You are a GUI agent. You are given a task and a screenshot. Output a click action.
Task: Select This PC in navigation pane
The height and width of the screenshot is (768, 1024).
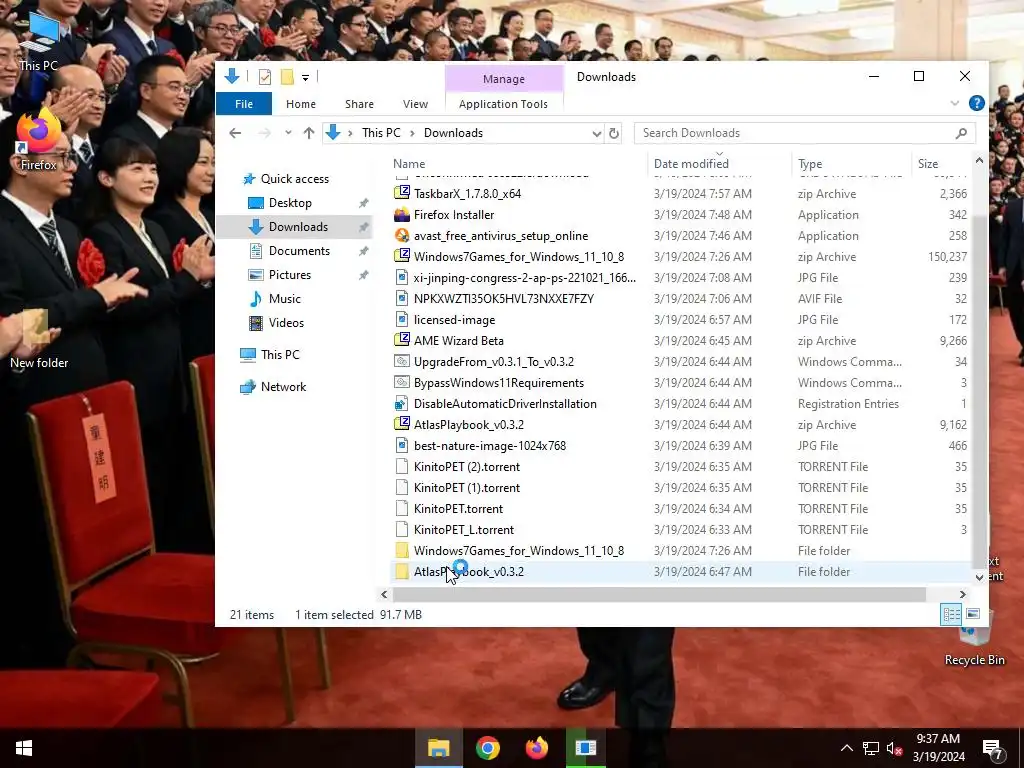coord(280,355)
